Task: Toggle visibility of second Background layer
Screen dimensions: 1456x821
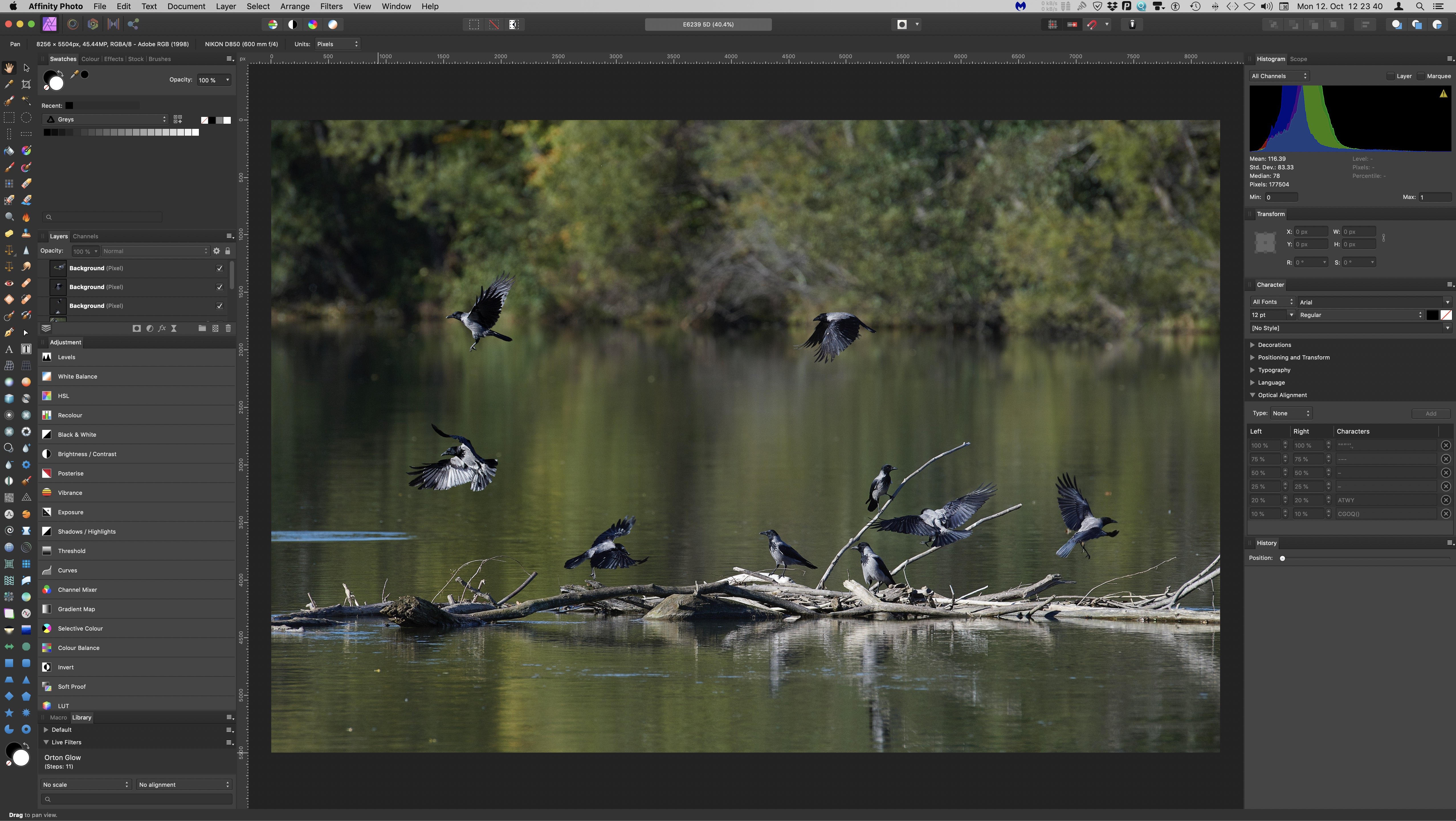Action: (x=219, y=287)
